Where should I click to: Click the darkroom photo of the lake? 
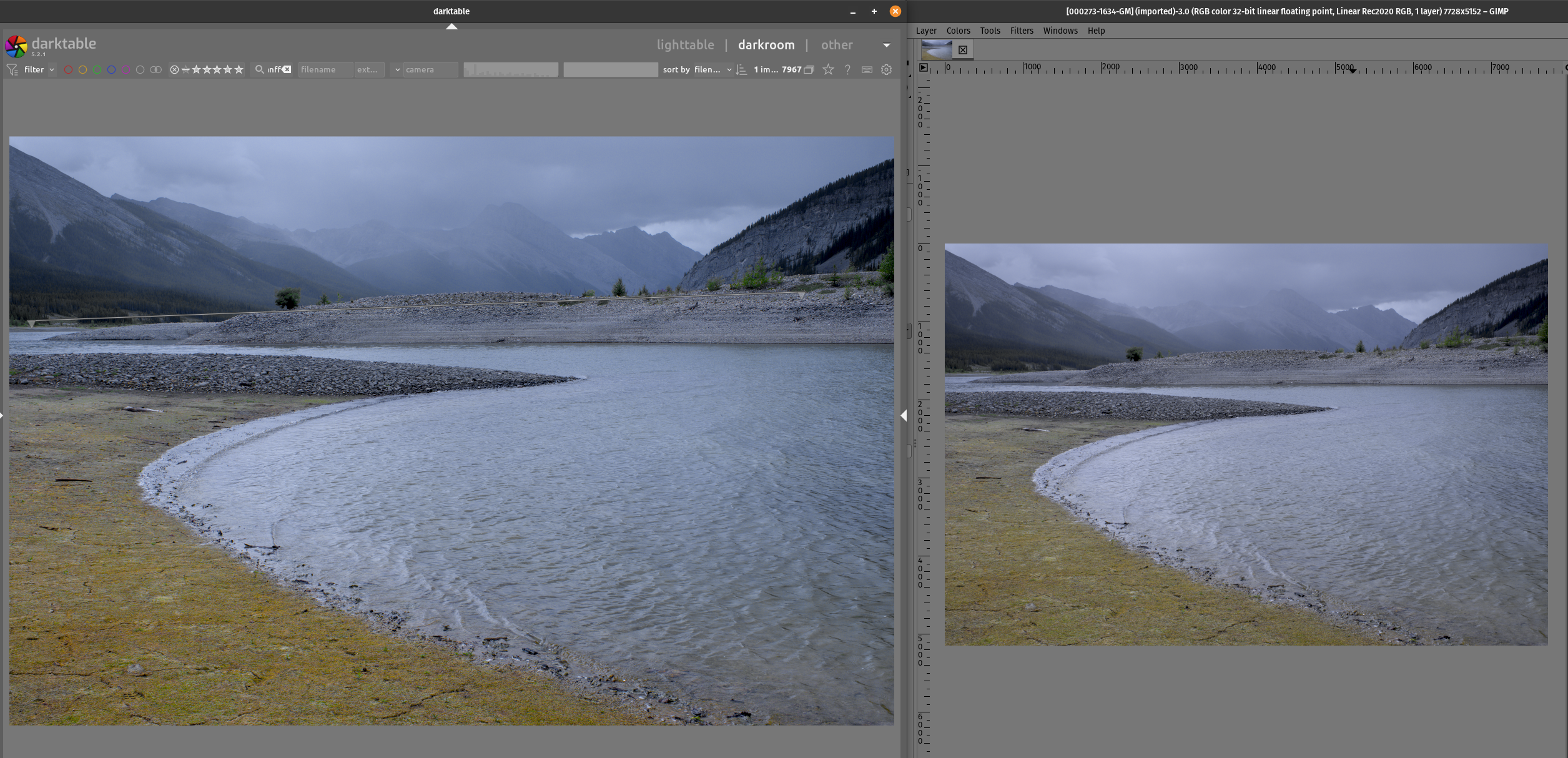(451, 431)
